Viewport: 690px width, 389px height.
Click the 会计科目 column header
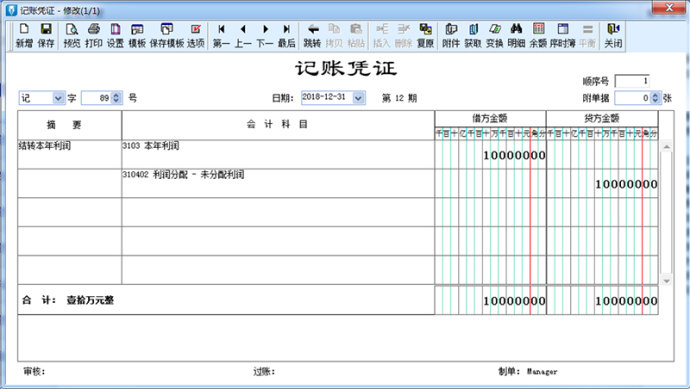tap(278, 125)
